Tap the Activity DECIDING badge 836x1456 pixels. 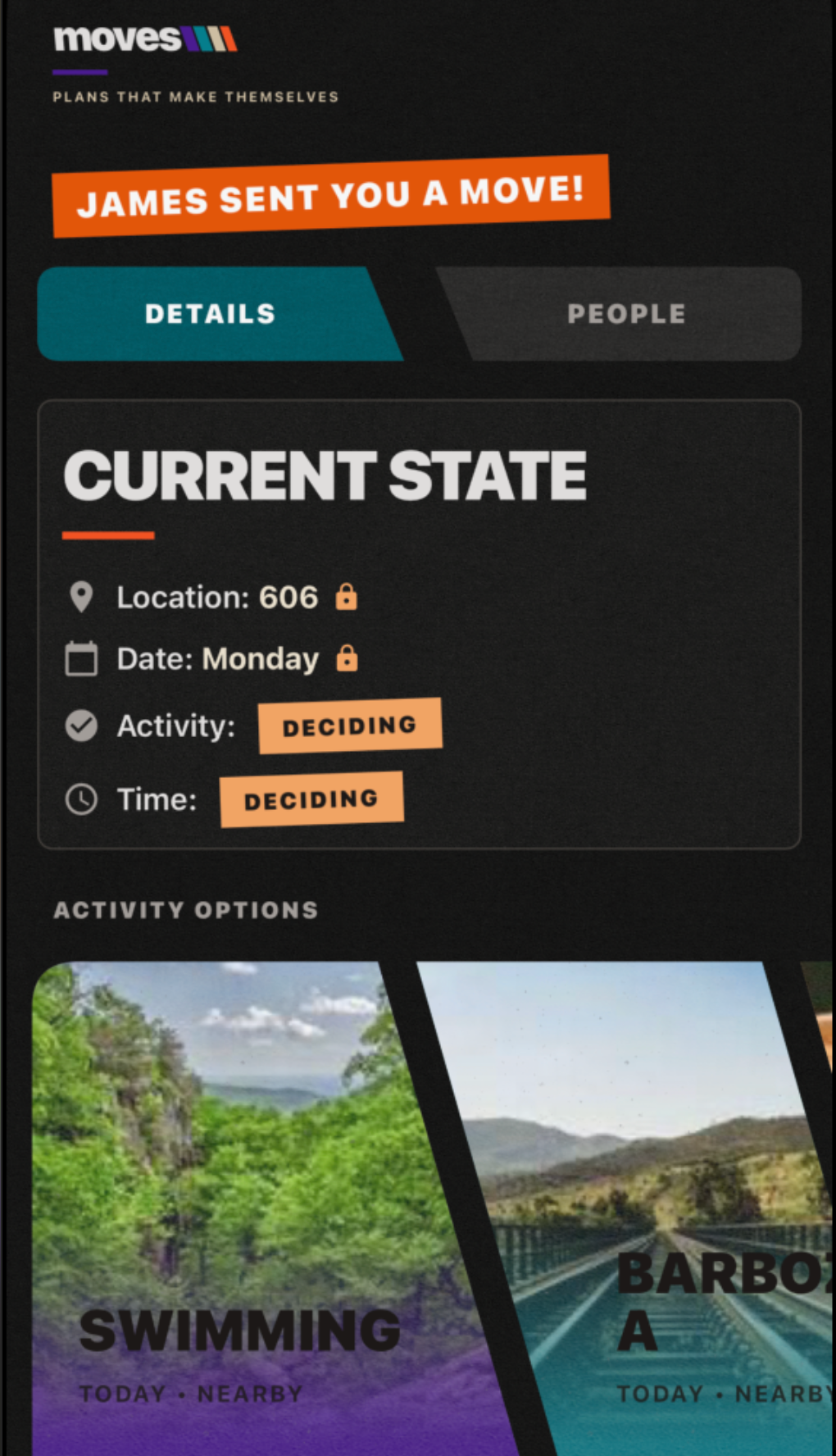[x=350, y=726]
